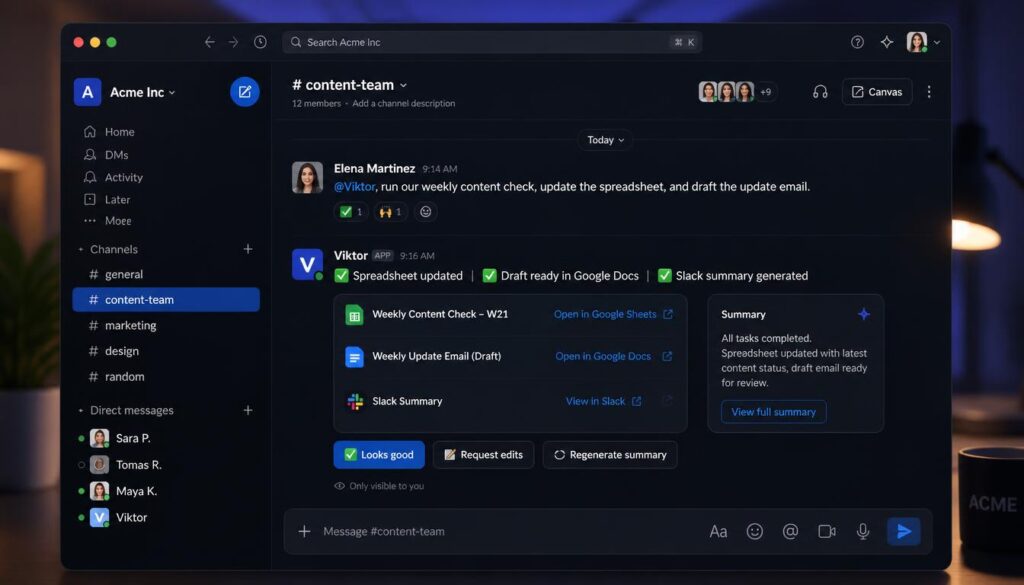The height and width of the screenshot is (585, 1024).
Task: Click View full summary button
Action: coord(773,412)
